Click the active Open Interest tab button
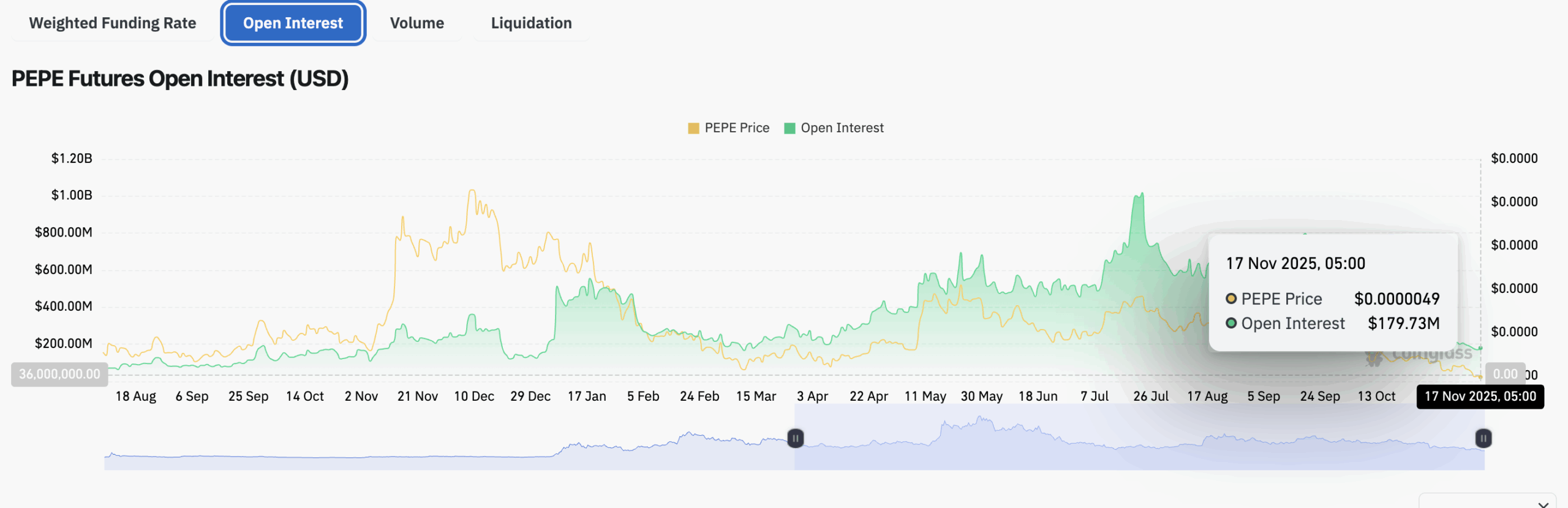The width and height of the screenshot is (1568, 508). pyautogui.click(x=293, y=23)
